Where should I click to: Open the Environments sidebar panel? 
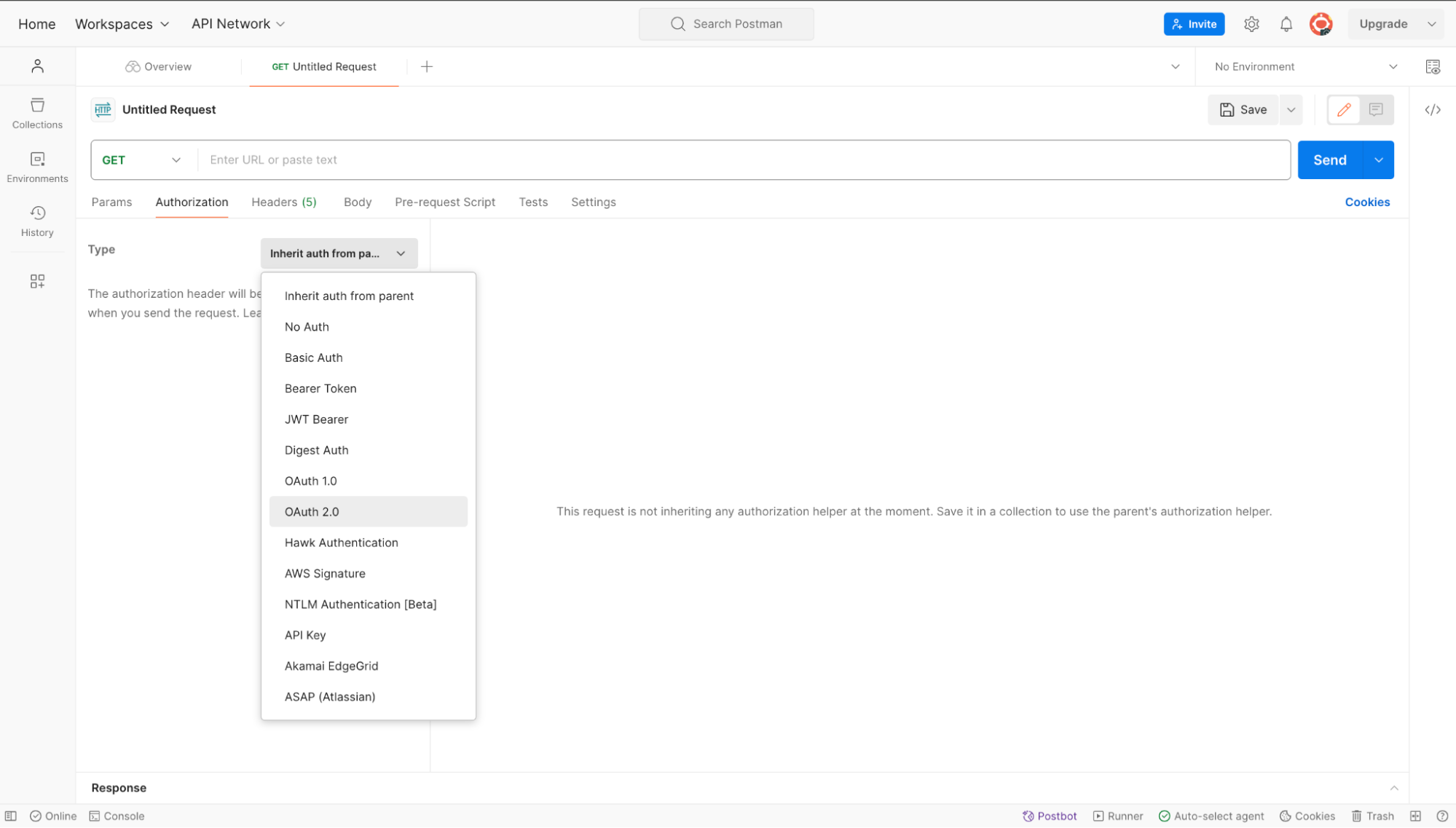[x=37, y=167]
